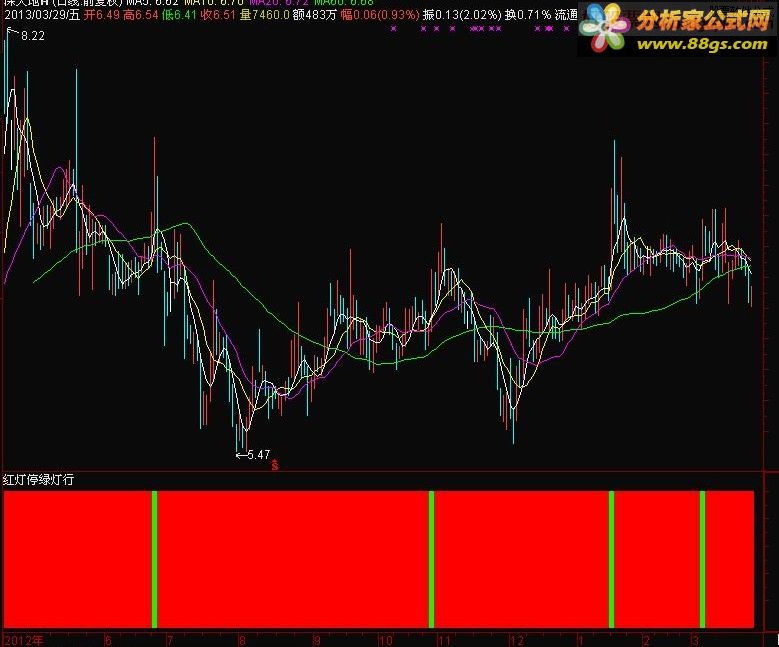This screenshot has width=779, height=647.
Task: Click the analyst formula site logo
Action: coord(677,29)
